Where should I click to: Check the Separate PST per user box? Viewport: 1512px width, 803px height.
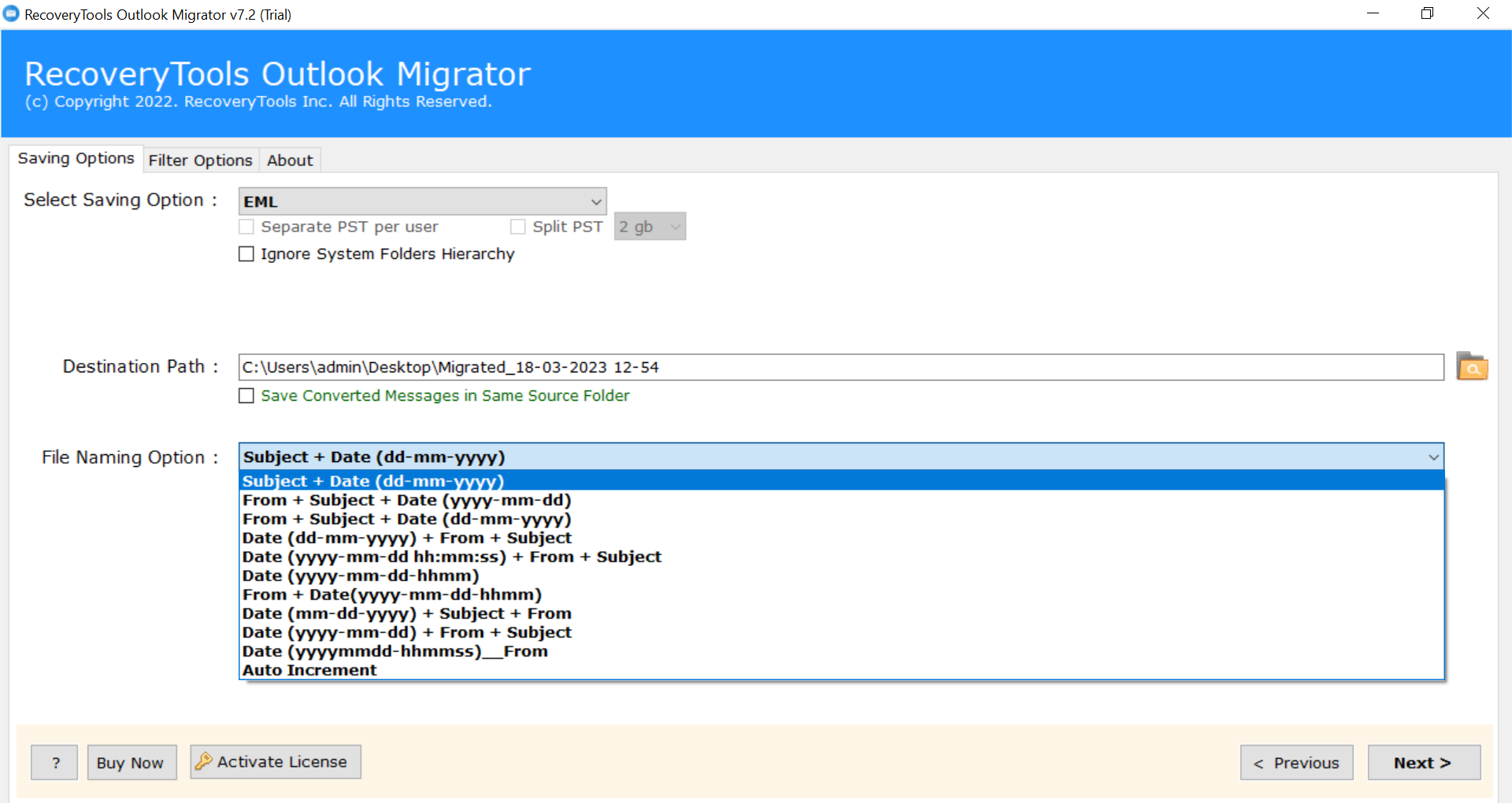coord(246,227)
